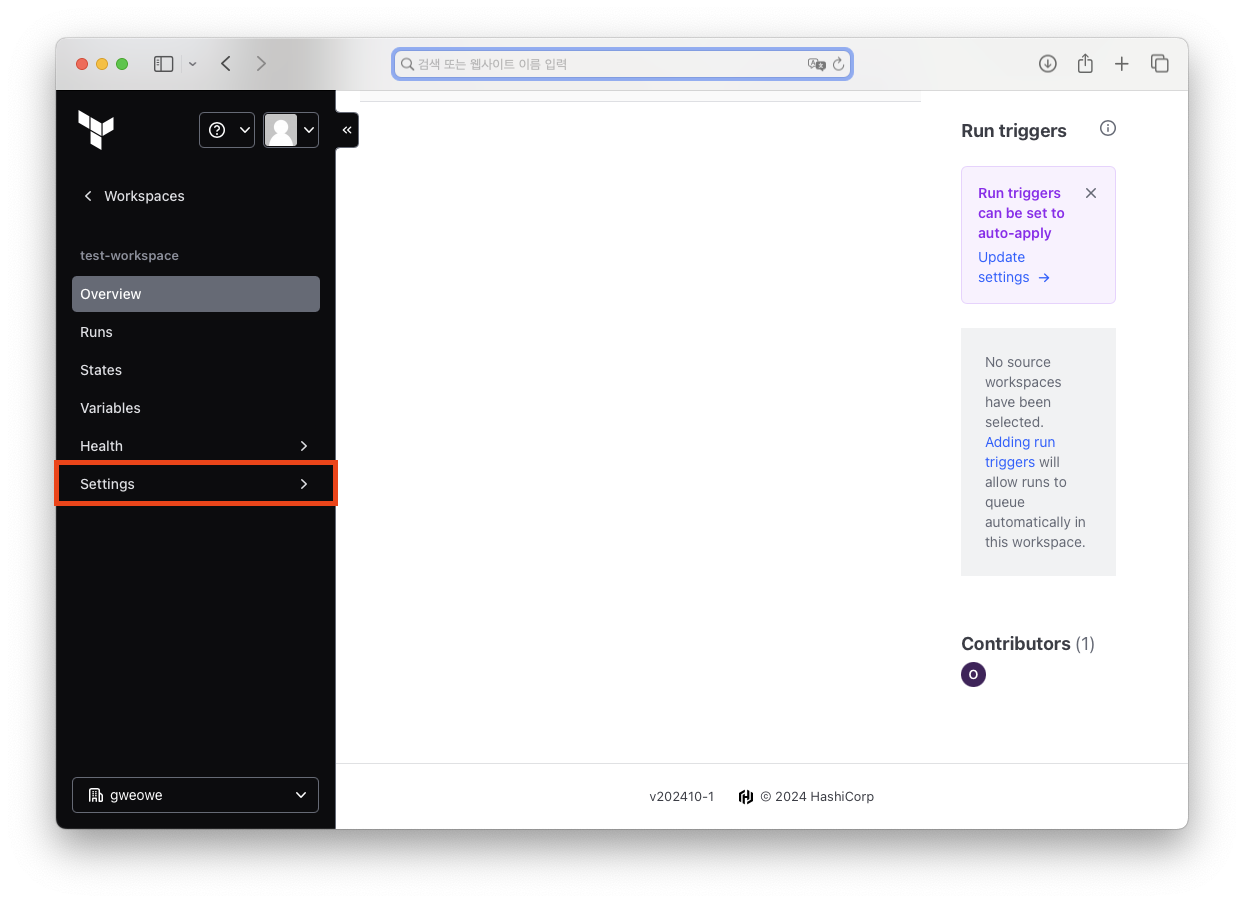Open the Runs page
The image size is (1244, 903).
point(196,332)
